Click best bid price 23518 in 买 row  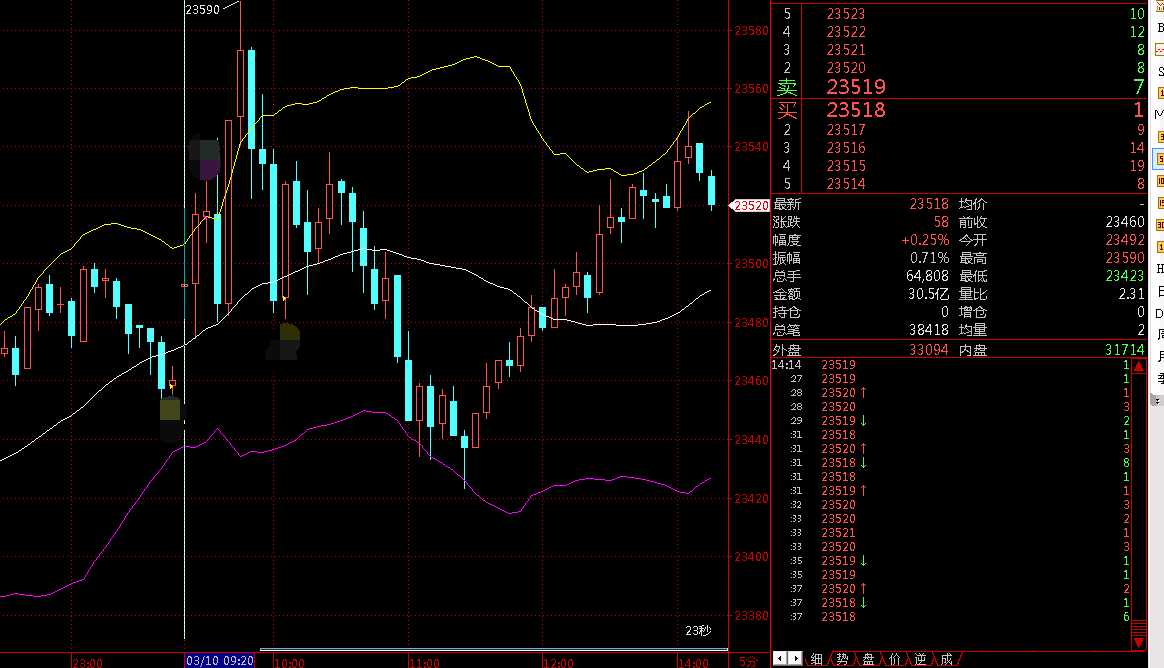tap(855, 110)
